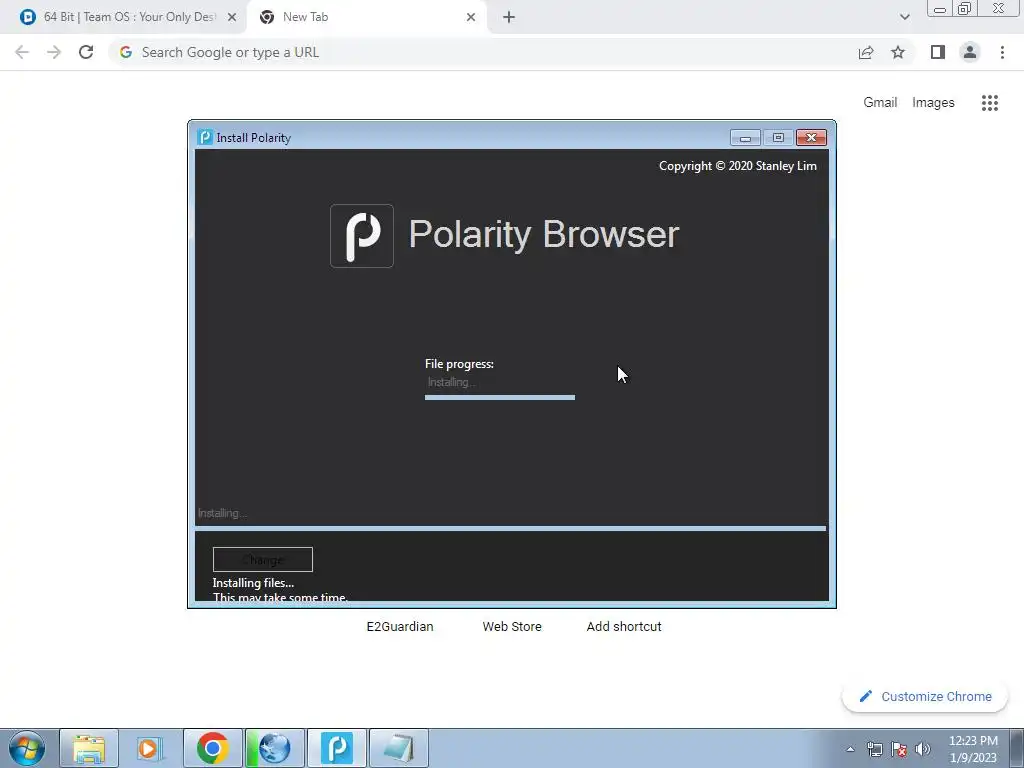Click the Google icon in address bar
The width and height of the screenshot is (1024, 768).
[x=126, y=52]
